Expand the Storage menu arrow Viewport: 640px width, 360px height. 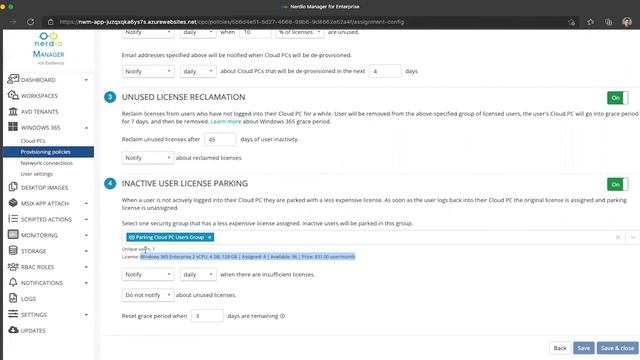[86, 251]
